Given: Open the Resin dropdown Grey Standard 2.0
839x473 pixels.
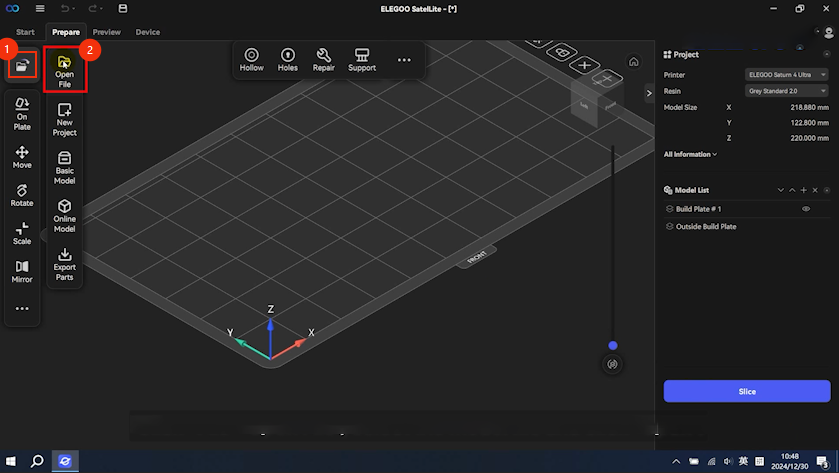Looking at the screenshot, I should point(787,91).
